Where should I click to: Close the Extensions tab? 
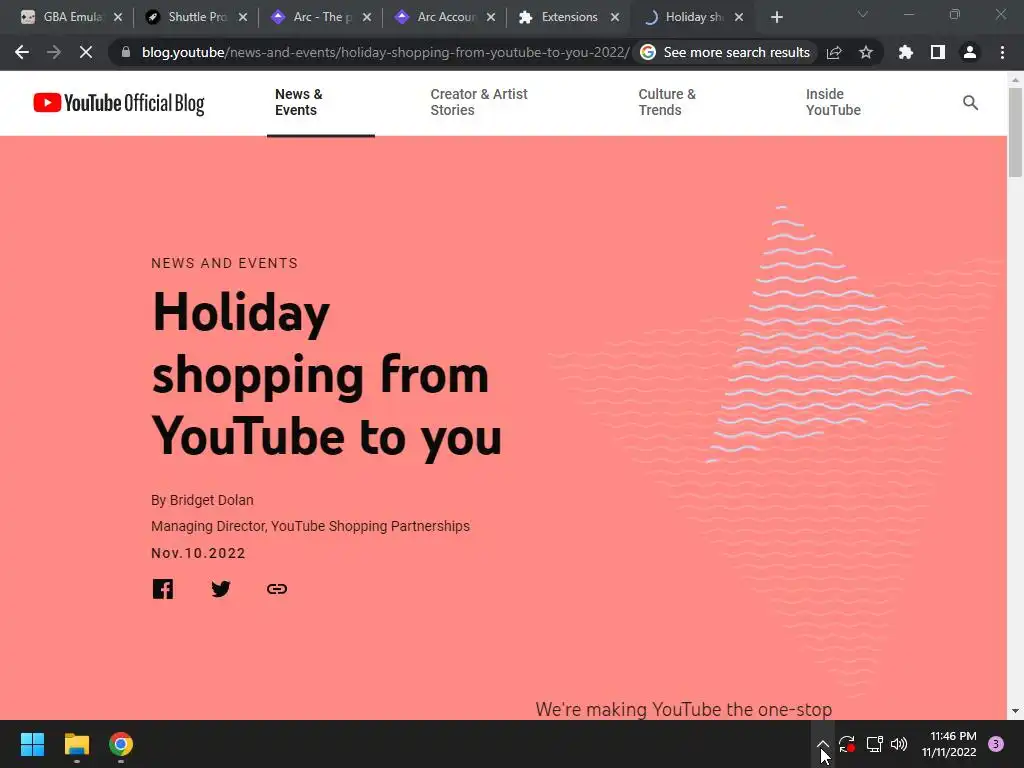615,17
